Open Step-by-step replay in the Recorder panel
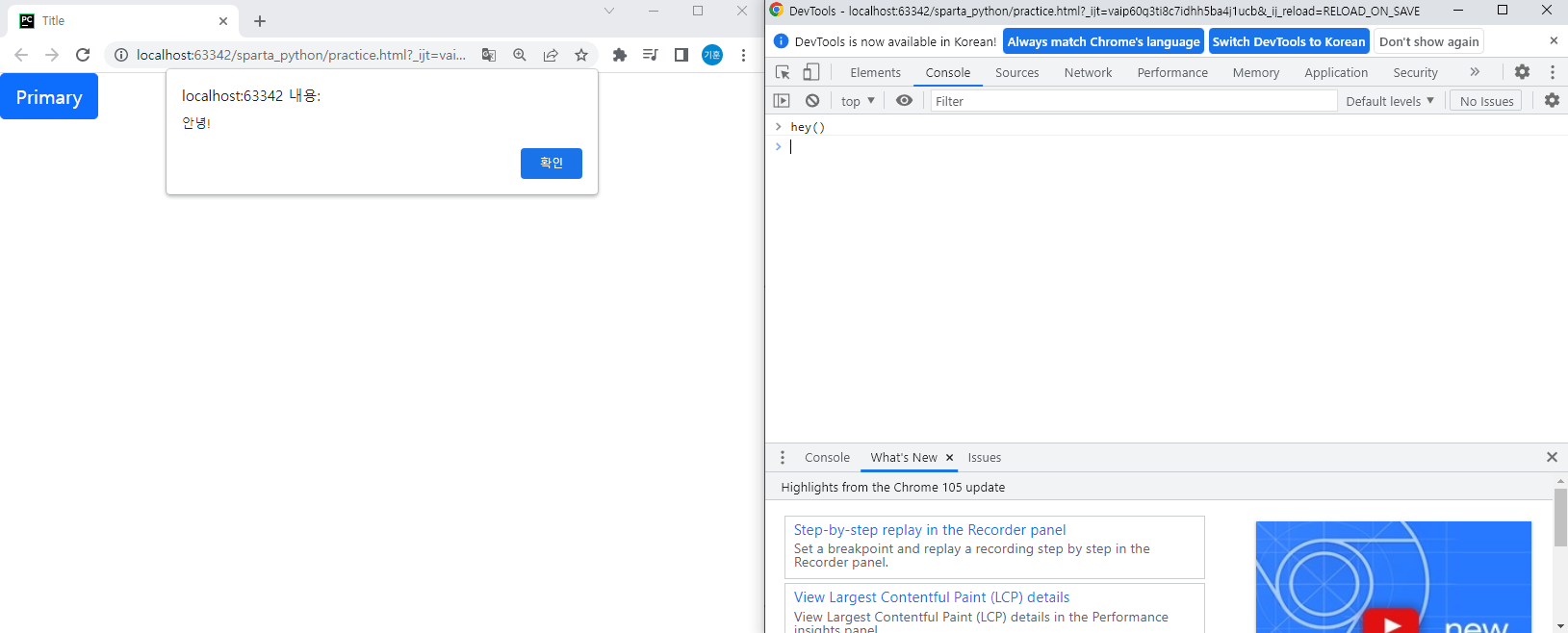The width and height of the screenshot is (1568, 633). tap(930, 530)
